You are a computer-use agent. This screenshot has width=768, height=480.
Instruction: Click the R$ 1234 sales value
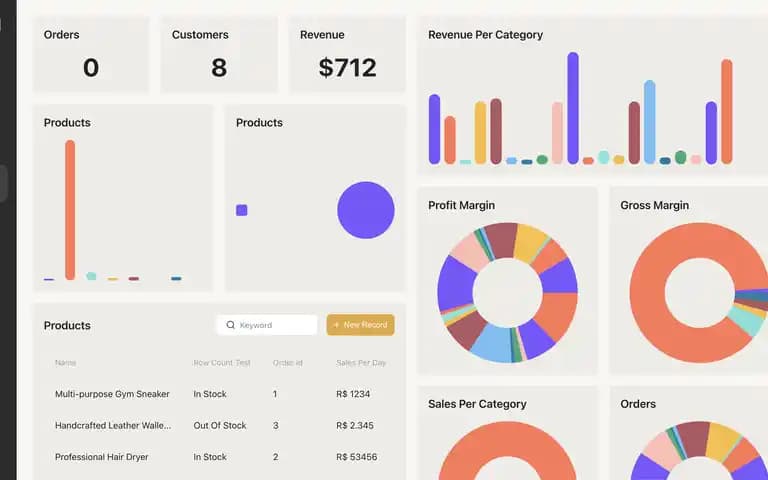click(x=353, y=394)
